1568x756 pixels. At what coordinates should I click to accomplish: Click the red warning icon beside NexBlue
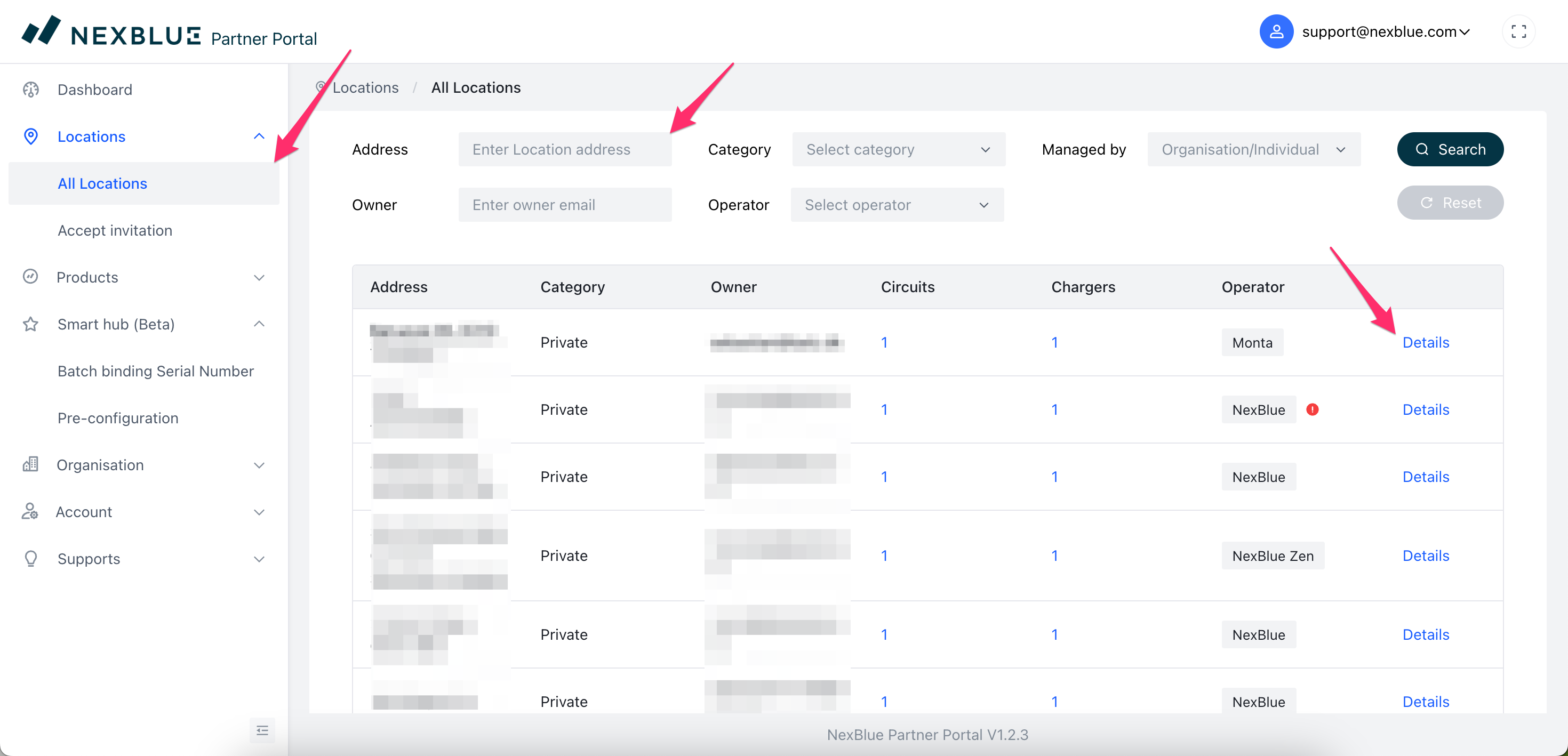[1312, 409]
